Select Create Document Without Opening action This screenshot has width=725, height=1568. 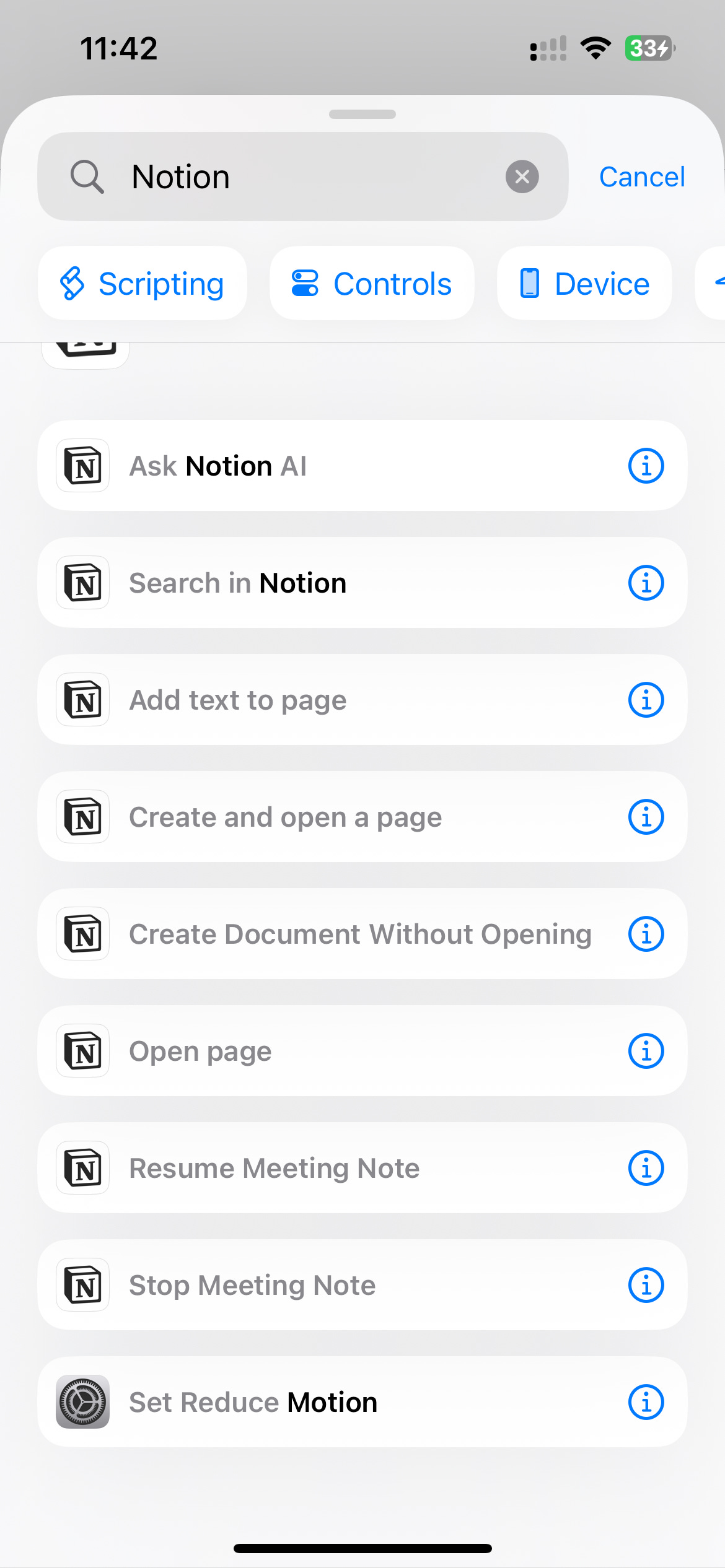point(362,934)
